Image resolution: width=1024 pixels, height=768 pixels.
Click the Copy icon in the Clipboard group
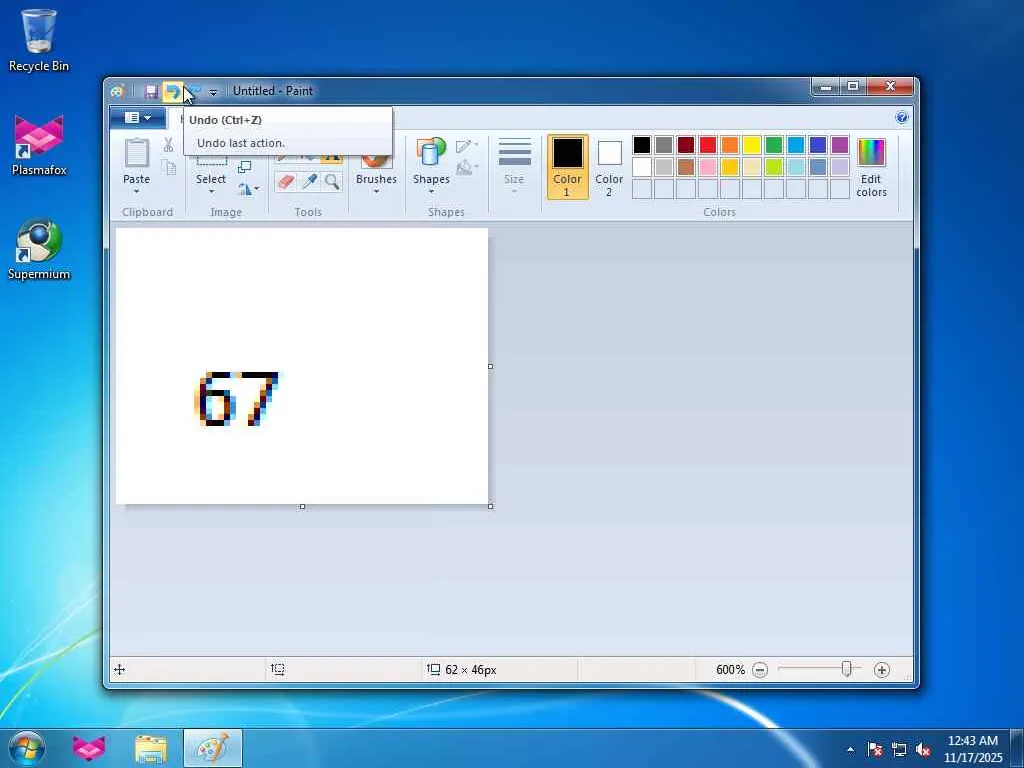[168, 167]
